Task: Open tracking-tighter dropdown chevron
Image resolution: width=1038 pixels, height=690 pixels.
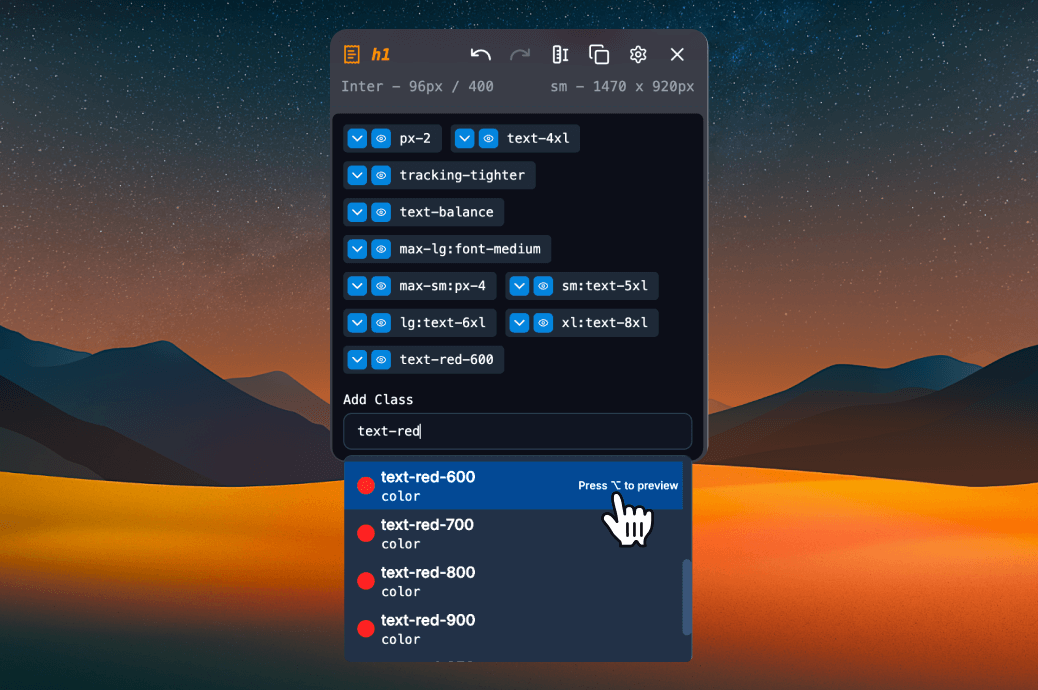Action: (357, 175)
